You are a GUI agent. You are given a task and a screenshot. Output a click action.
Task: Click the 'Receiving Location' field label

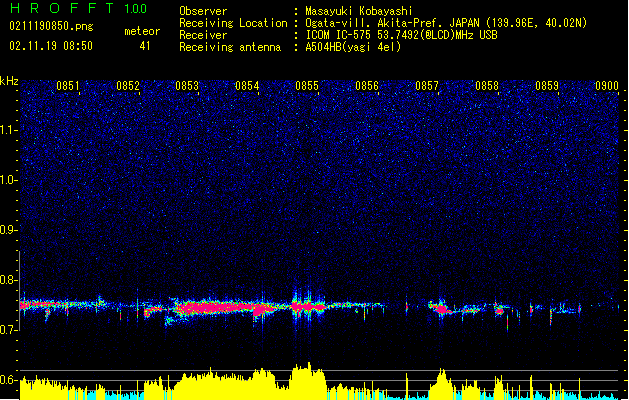point(233,23)
